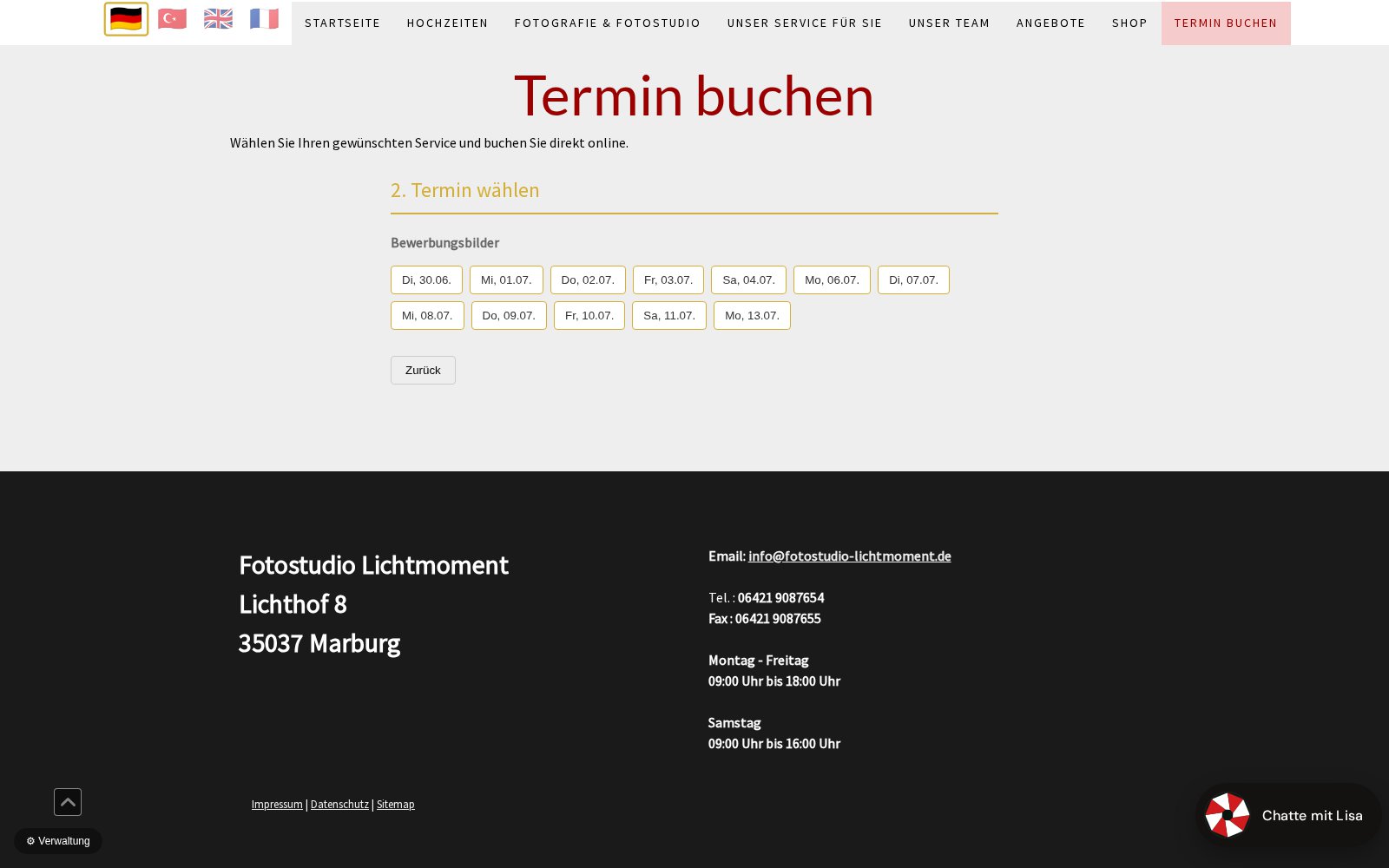Viewport: 1389px width, 868px height.
Task: Switch language to Turkish via flag
Action: click(x=172, y=19)
